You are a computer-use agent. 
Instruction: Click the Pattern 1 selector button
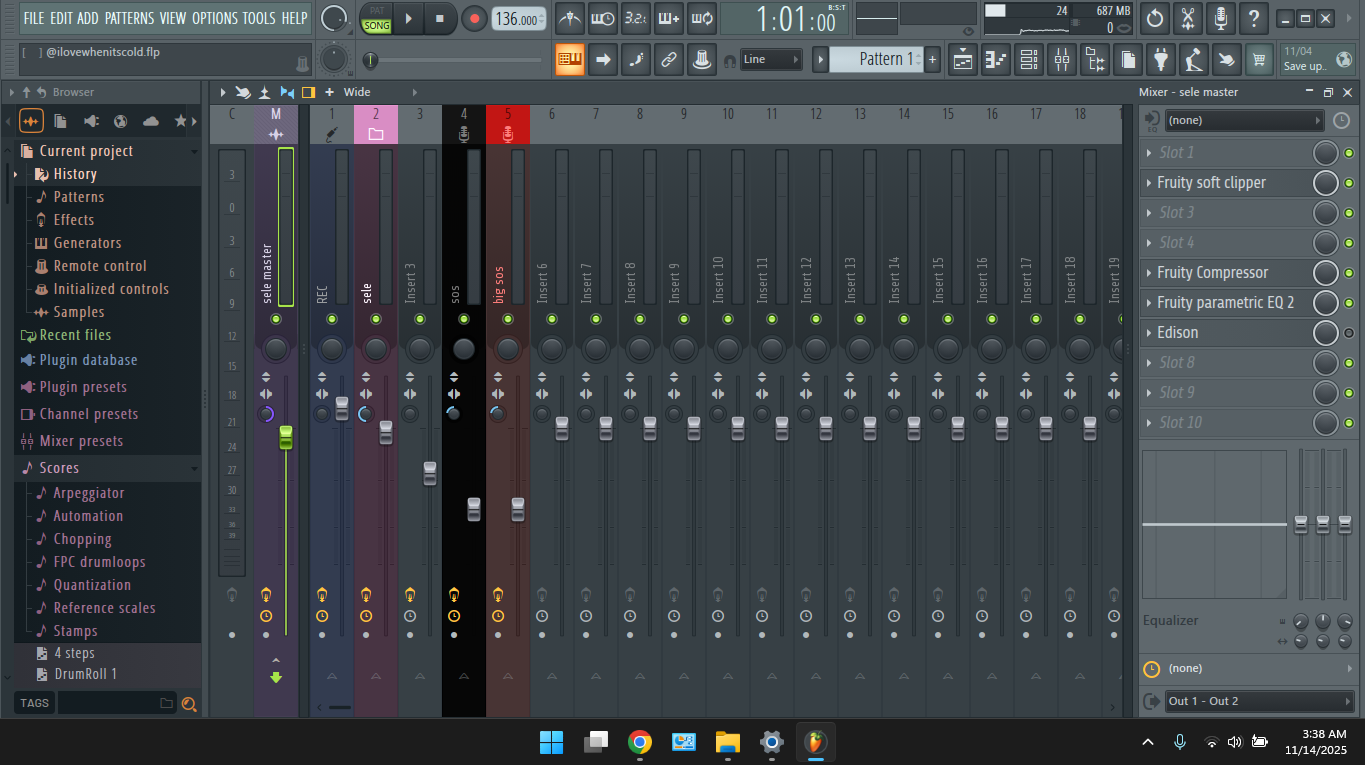[x=872, y=59]
